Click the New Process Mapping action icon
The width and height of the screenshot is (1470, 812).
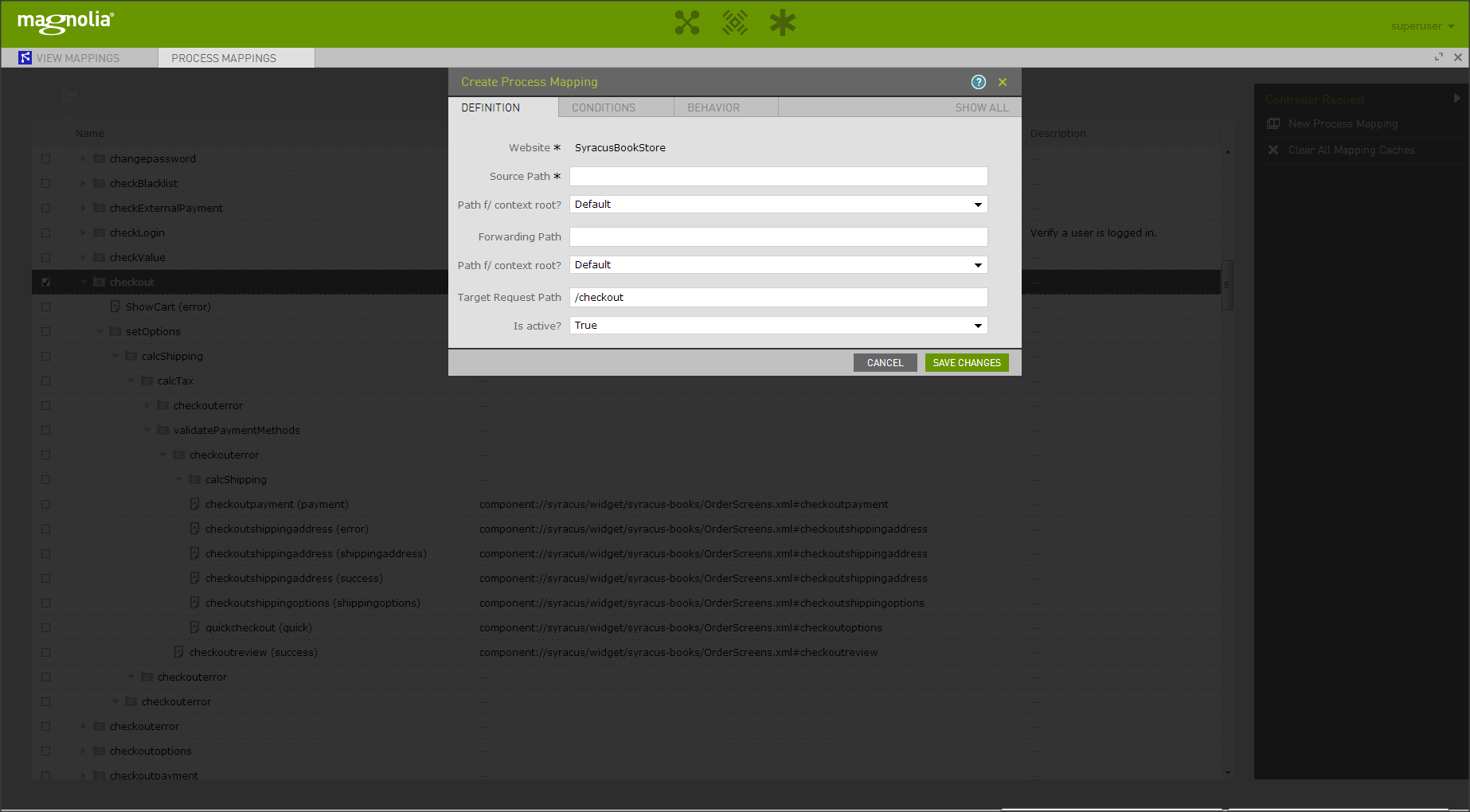[1273, 124]
